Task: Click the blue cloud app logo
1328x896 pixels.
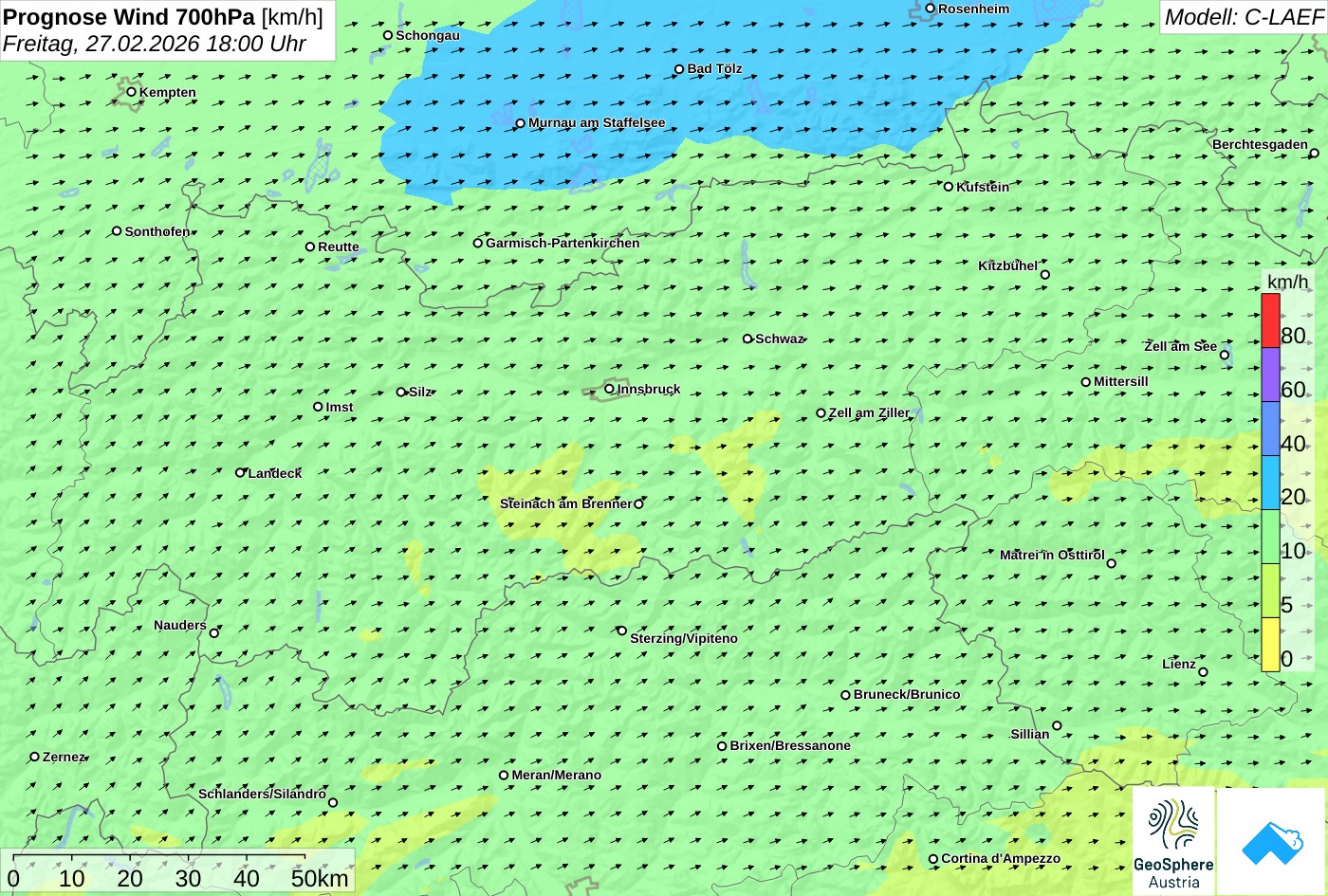Action: coord(1272,842)
